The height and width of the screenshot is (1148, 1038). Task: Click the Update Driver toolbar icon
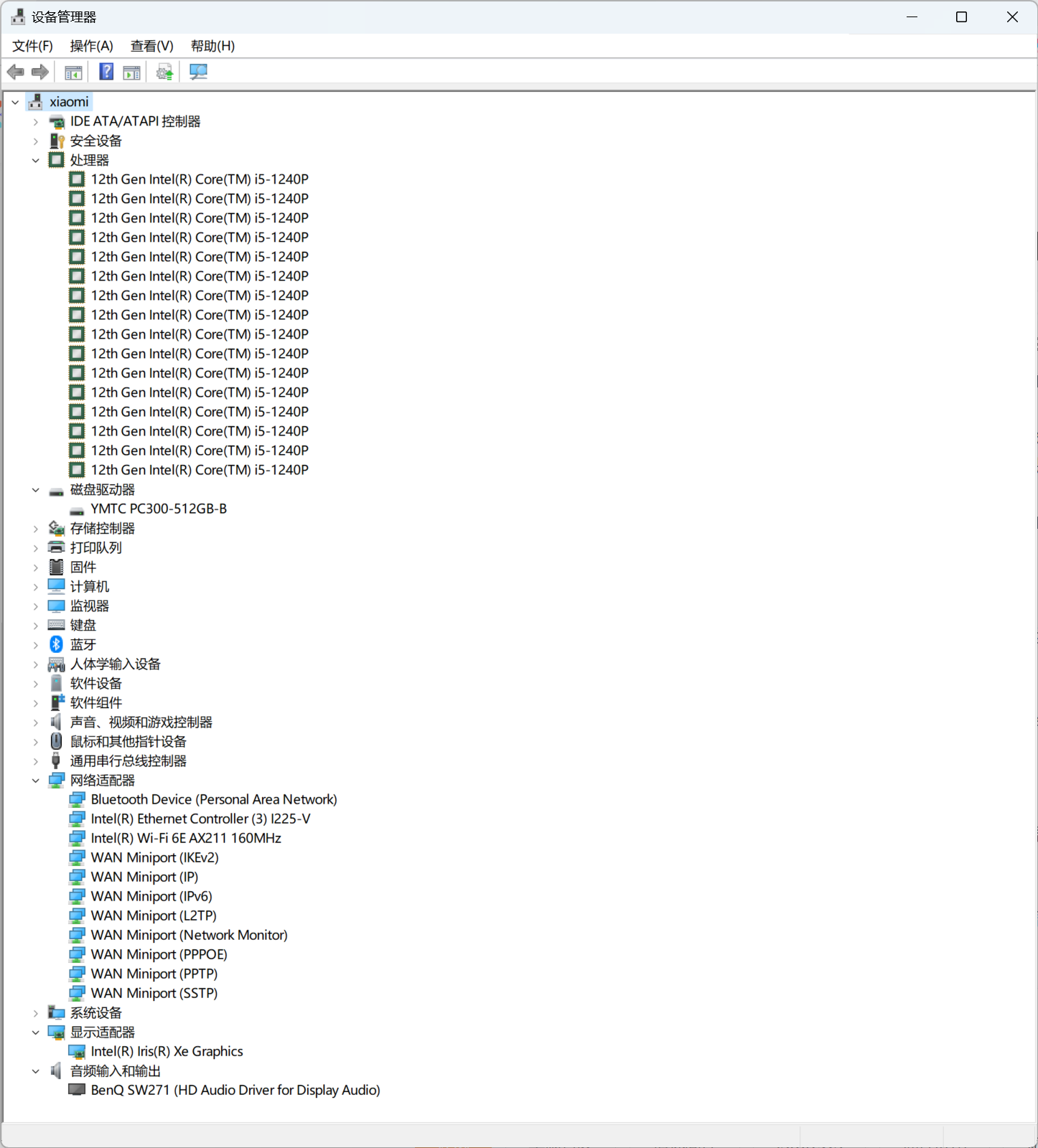(165, 72)
